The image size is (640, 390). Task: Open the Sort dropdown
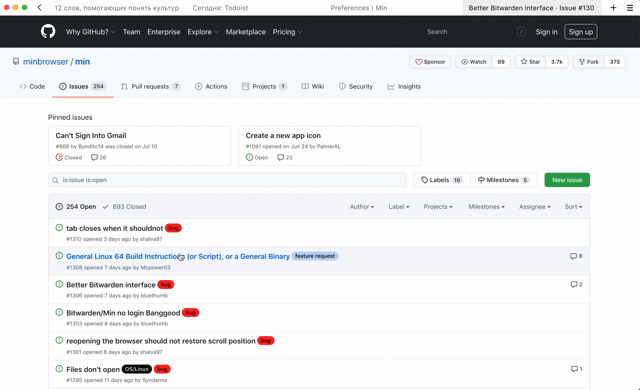pos(573,207)
